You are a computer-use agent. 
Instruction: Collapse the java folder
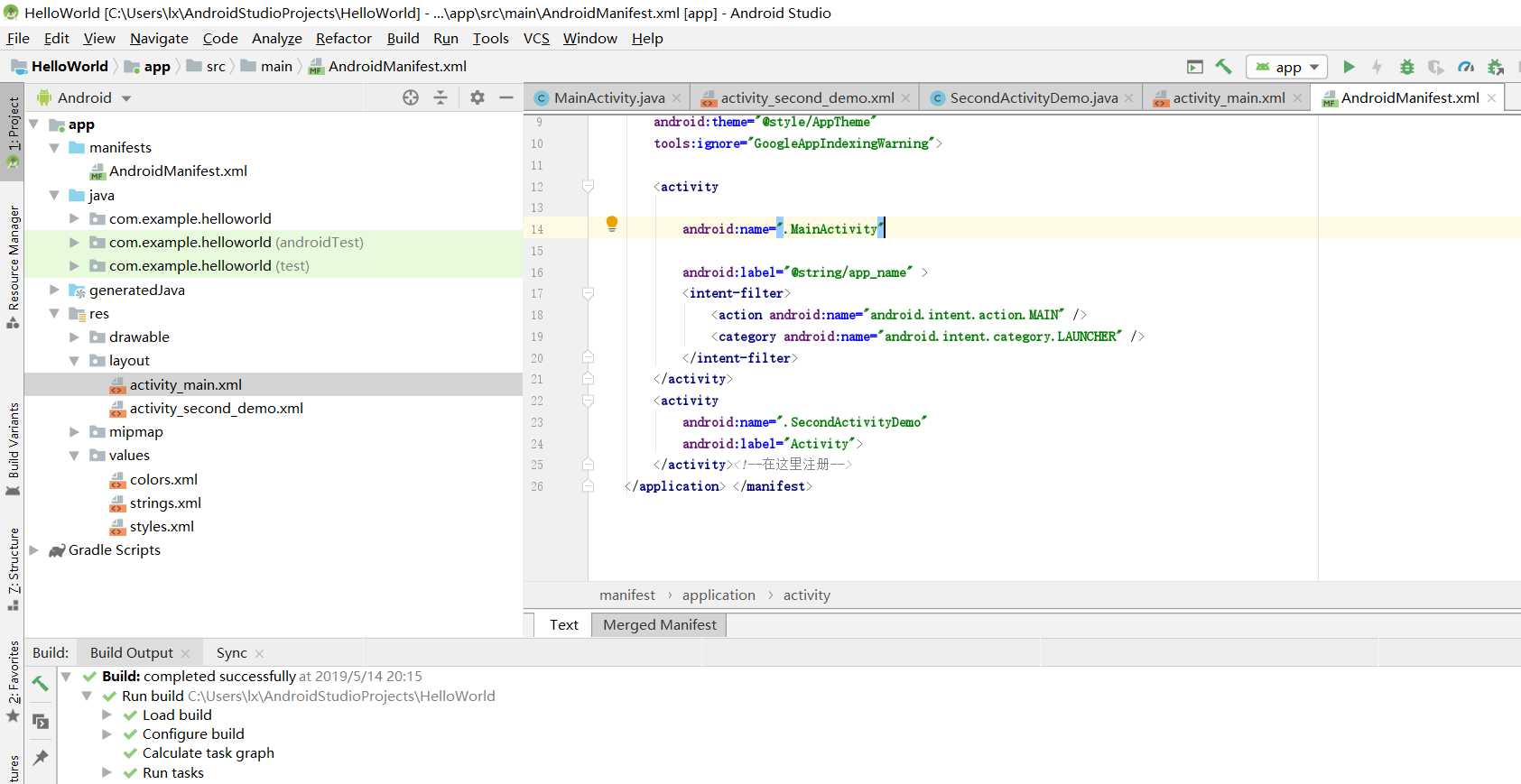click(x=54, y=195)
